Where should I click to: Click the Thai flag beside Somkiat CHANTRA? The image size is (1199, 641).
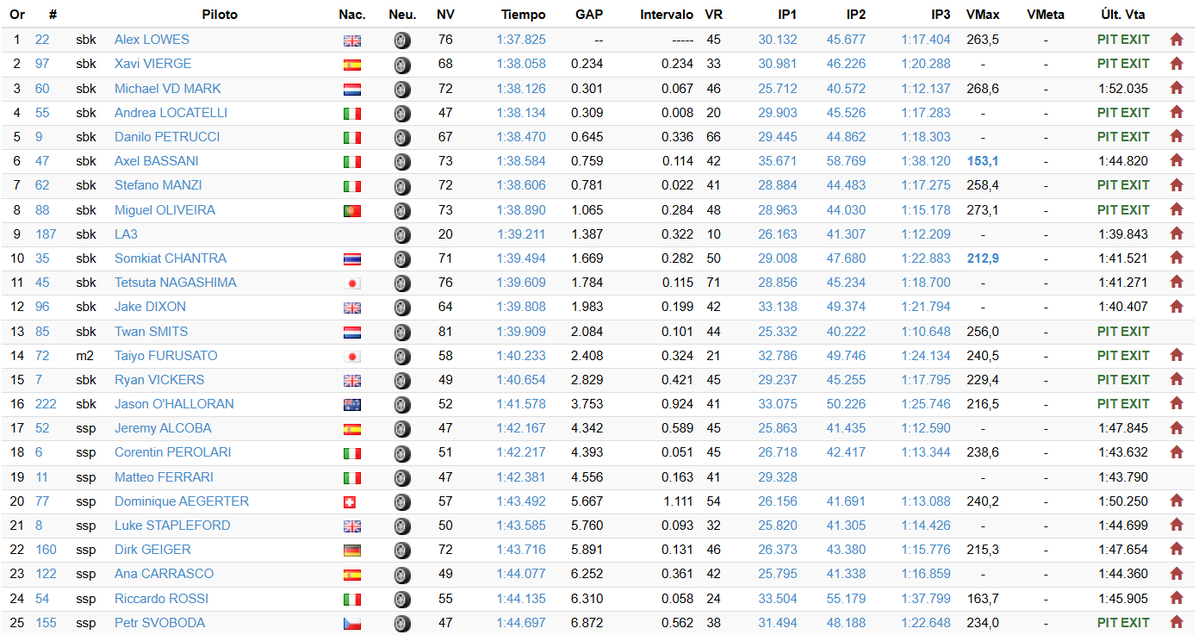click(352, 260)
